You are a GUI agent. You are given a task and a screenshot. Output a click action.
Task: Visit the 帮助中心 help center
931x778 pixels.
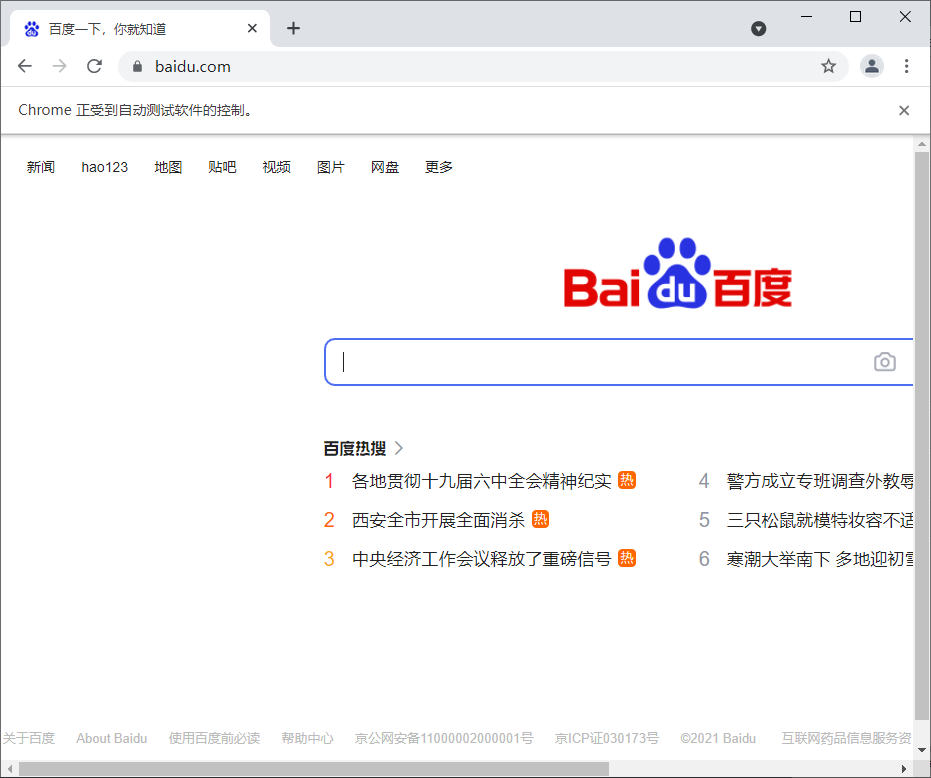pyautogui.click(x=307, y=738)
